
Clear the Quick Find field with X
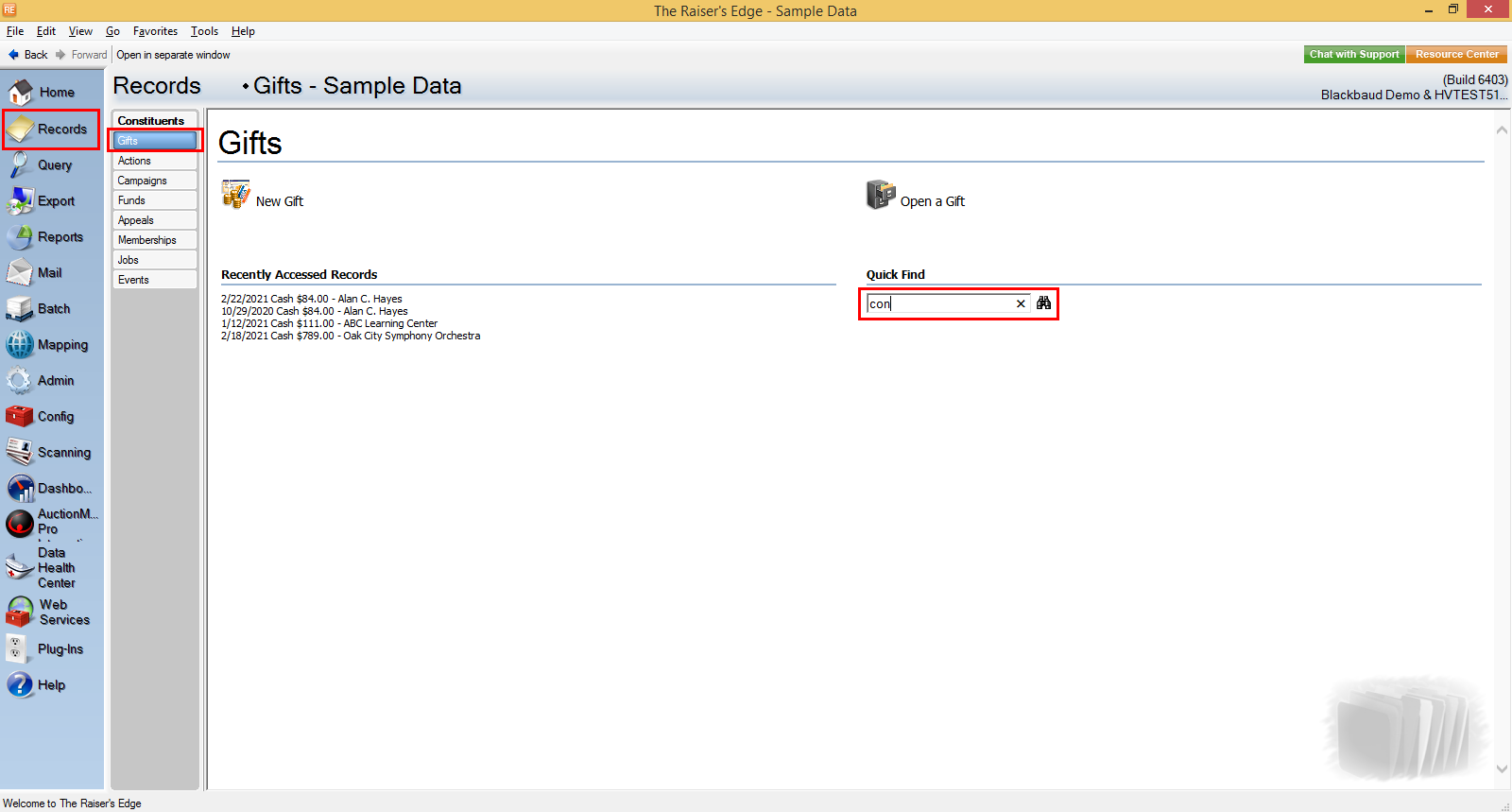[x=1021, y=303]
